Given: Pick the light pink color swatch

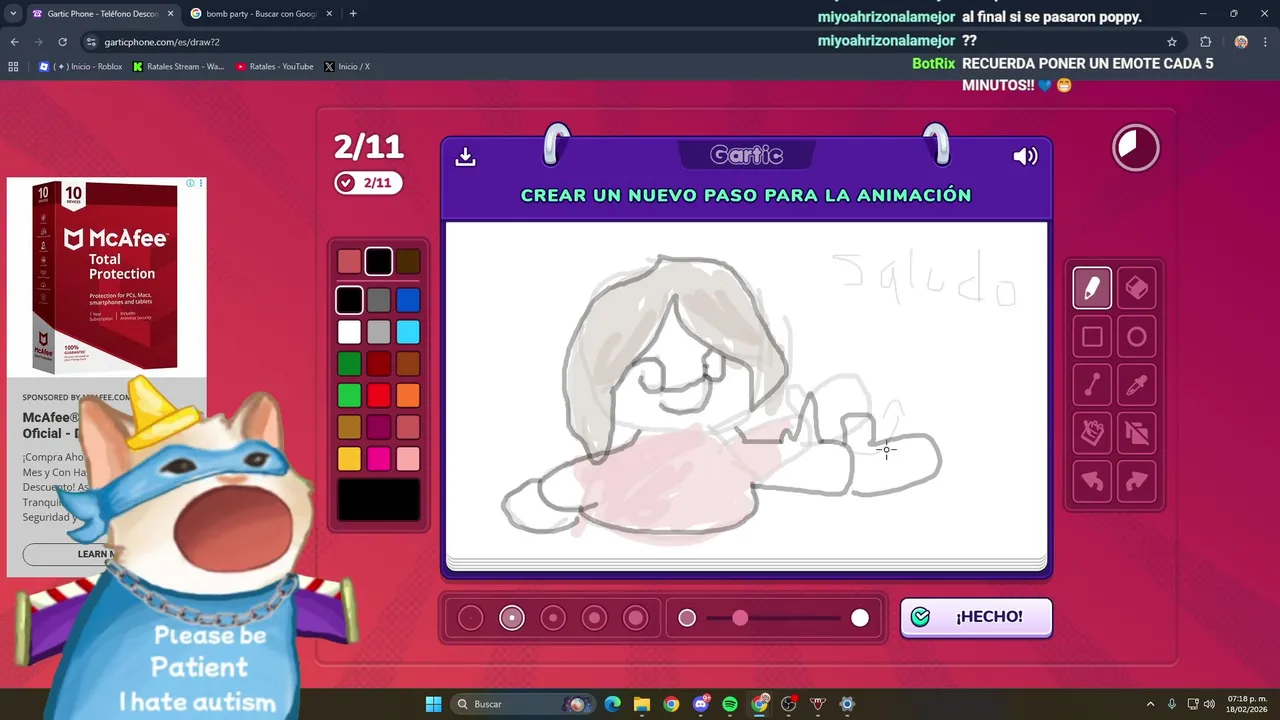Looking at the screenshot, I should [x=408, y=459].
